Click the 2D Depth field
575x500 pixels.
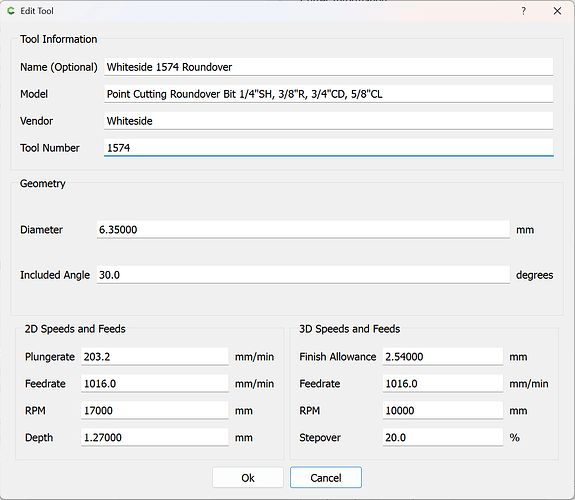[155, 437]
